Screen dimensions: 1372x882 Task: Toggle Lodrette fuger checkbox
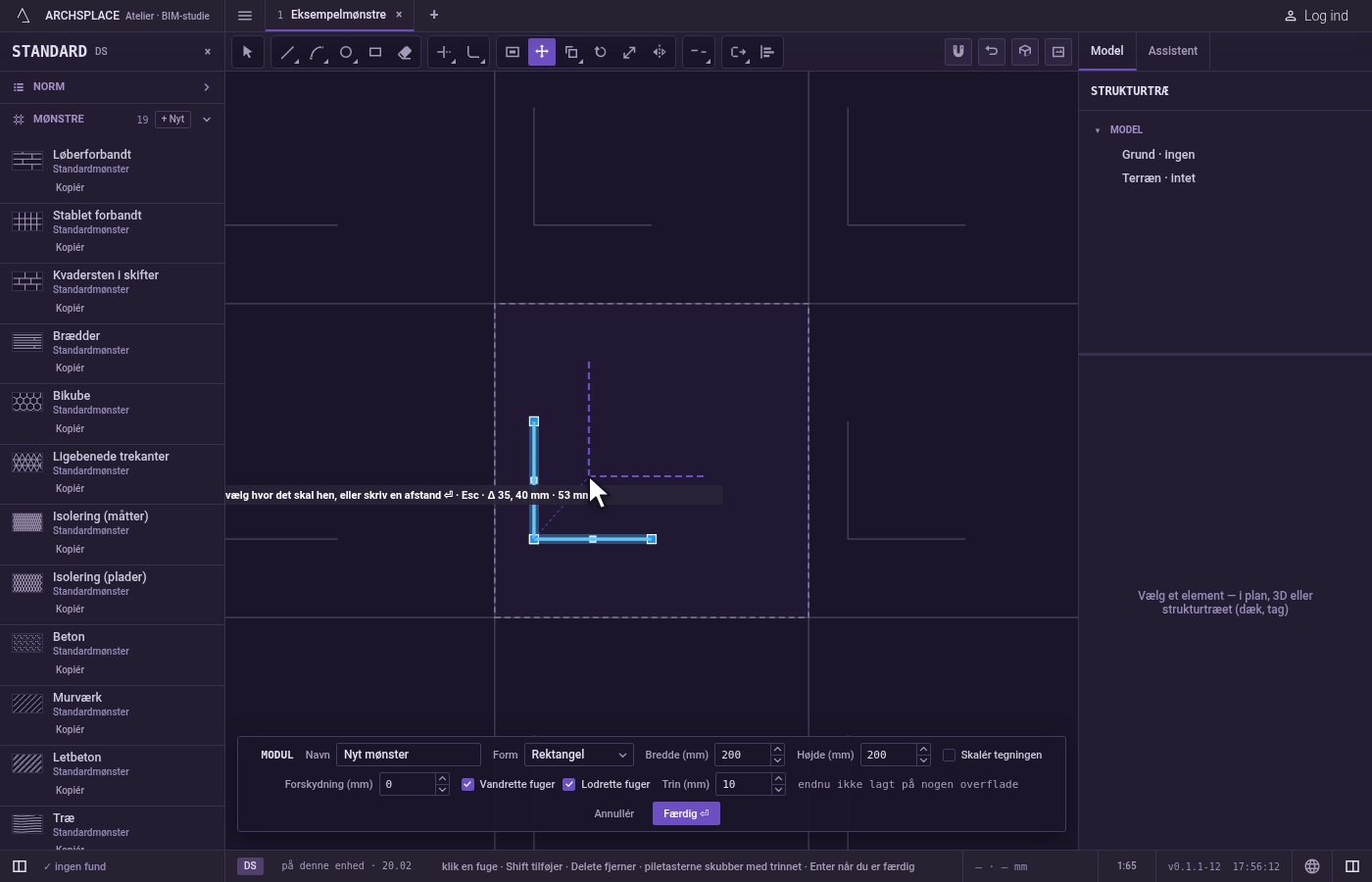pyautogui.click(x=569, y=784)
